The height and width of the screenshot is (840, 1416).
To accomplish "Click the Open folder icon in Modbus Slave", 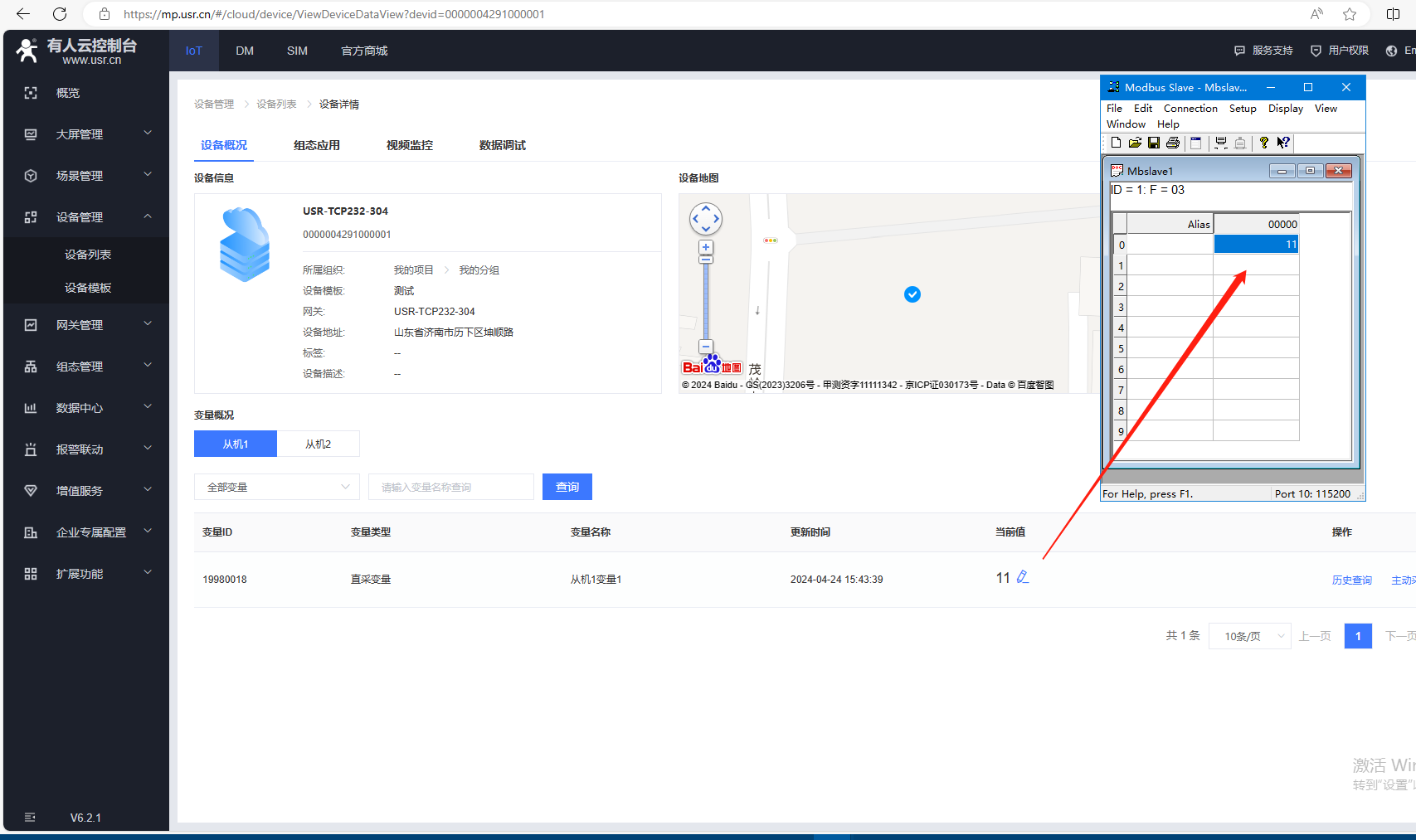I will (x=1135, y=143).
